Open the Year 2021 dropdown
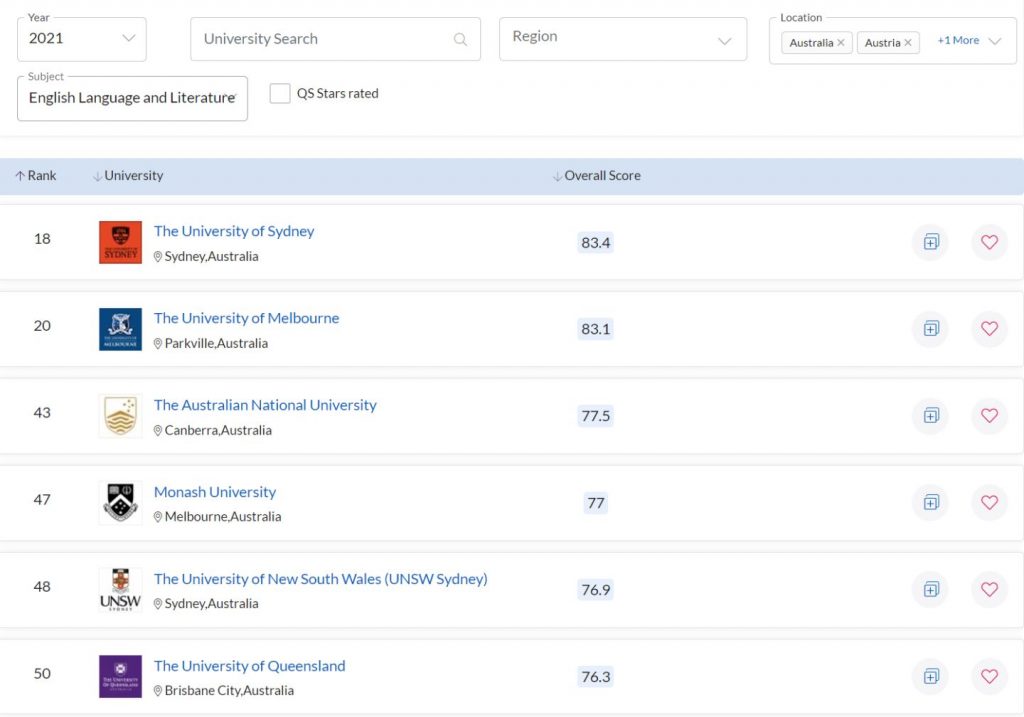 pos(82,39)
